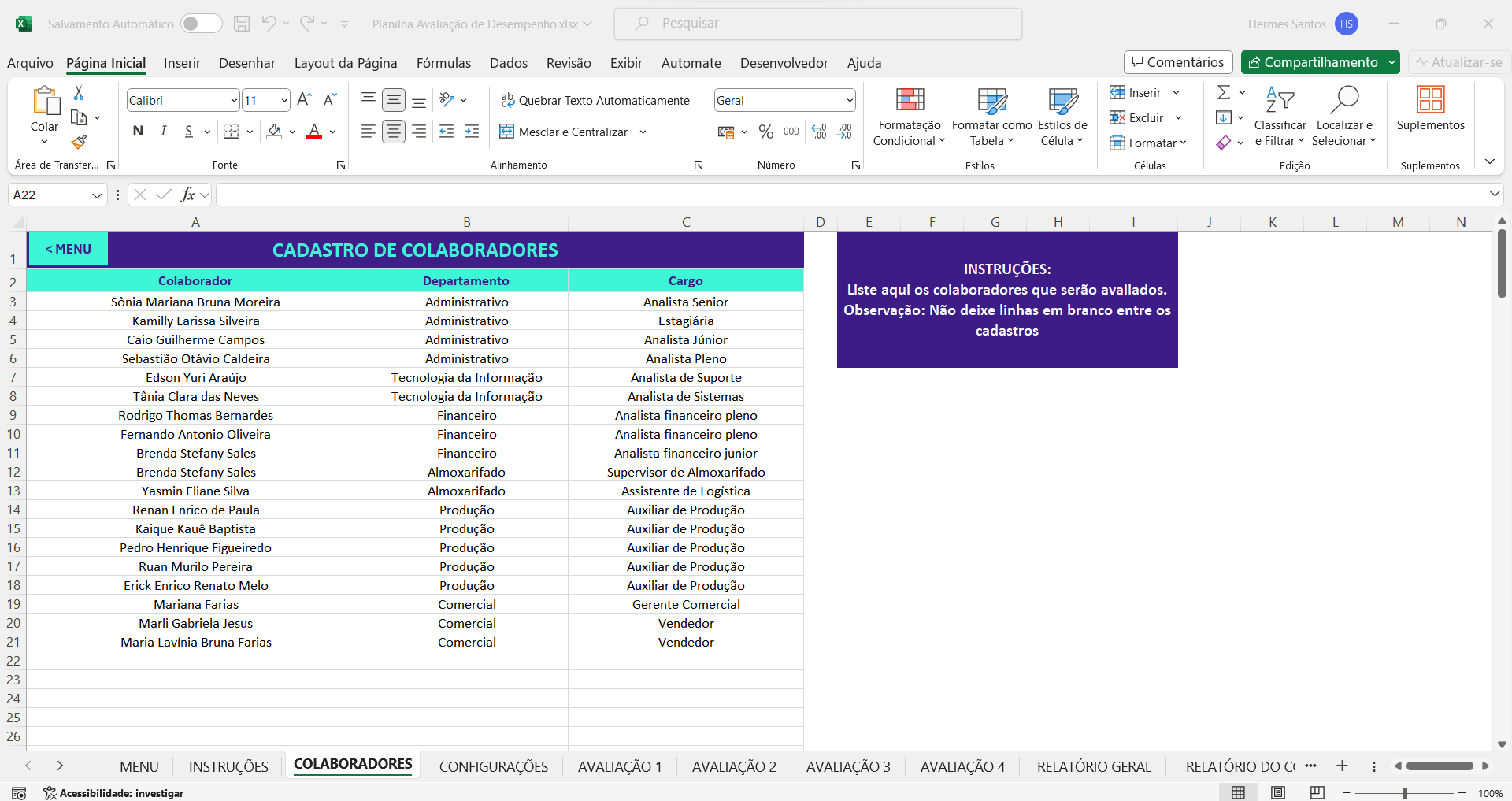Switch to the CONFIGURAÇÕES sheet tab
Viewport: 1512px width, 801px height.
coord(494,766)
